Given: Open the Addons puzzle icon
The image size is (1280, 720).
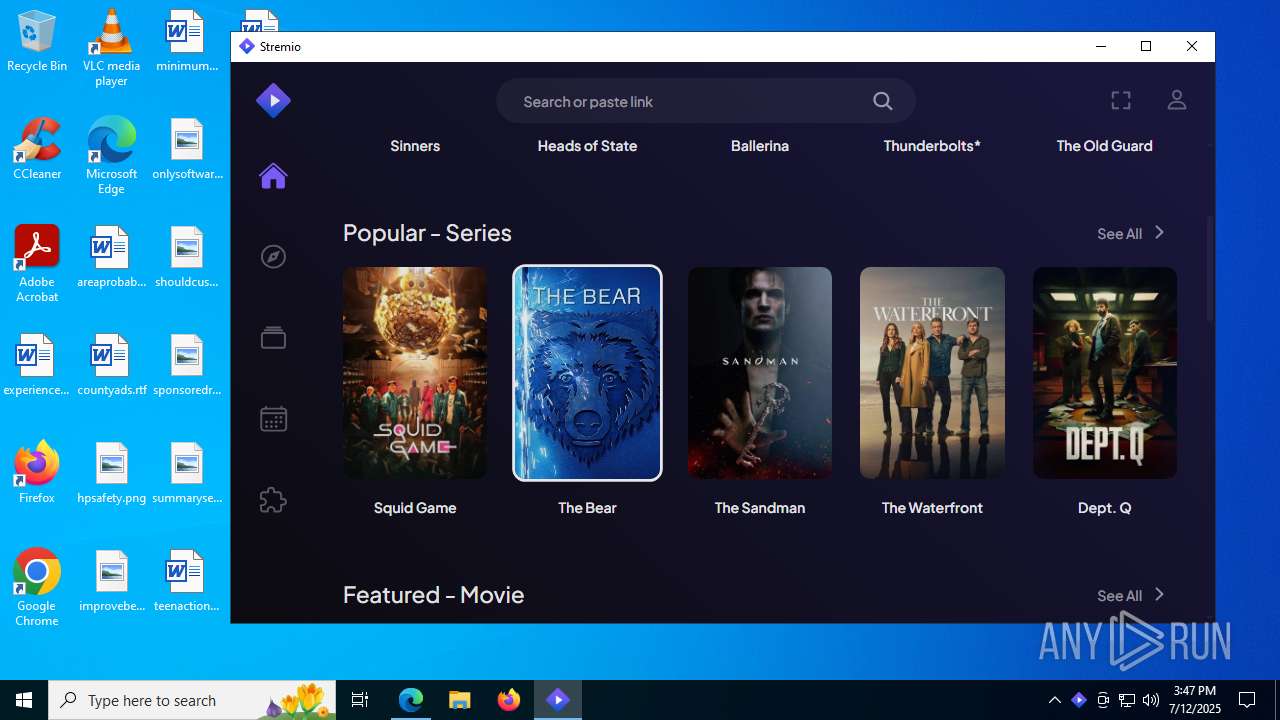Looking at the screenshot, I should point(273,500).
